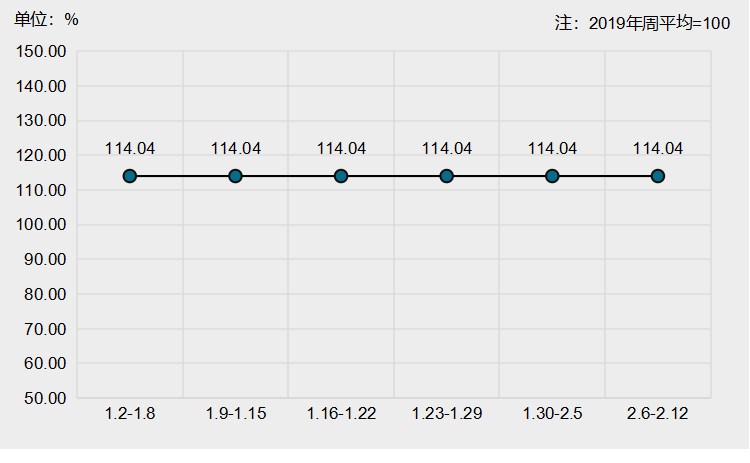Click the data point for 1.23-1.29
Screen dimensions: 750x463
point(447,176)
